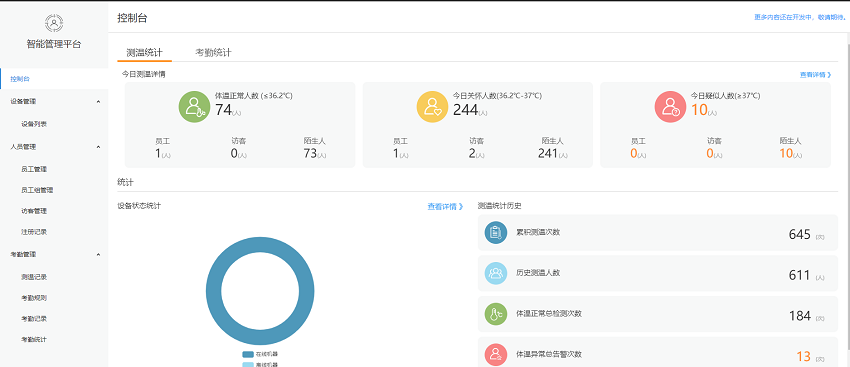Click the 611 historical people value
850x367 pixels.
point(800,275)
